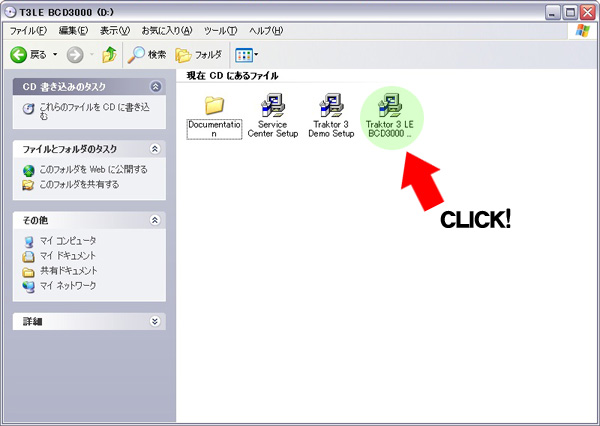Viewport: 600px width, 426px height.
Task: Click the Shared Documents folder icon
Action: coord(28,272)
